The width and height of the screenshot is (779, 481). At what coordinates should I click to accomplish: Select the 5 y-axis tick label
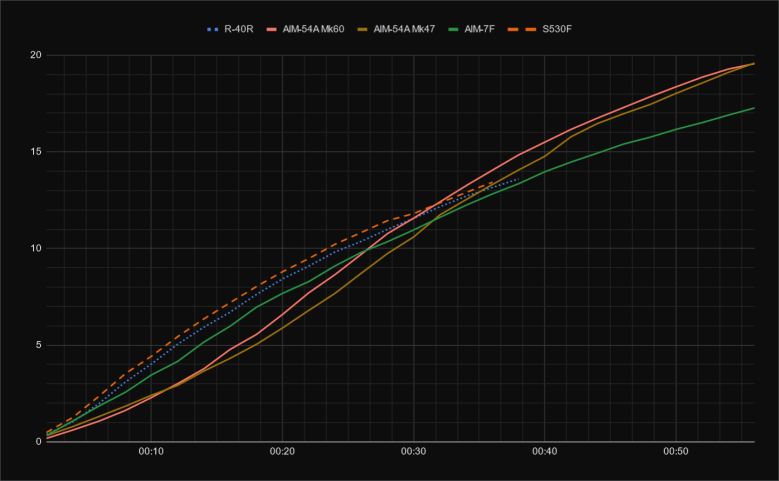(37, 345)
